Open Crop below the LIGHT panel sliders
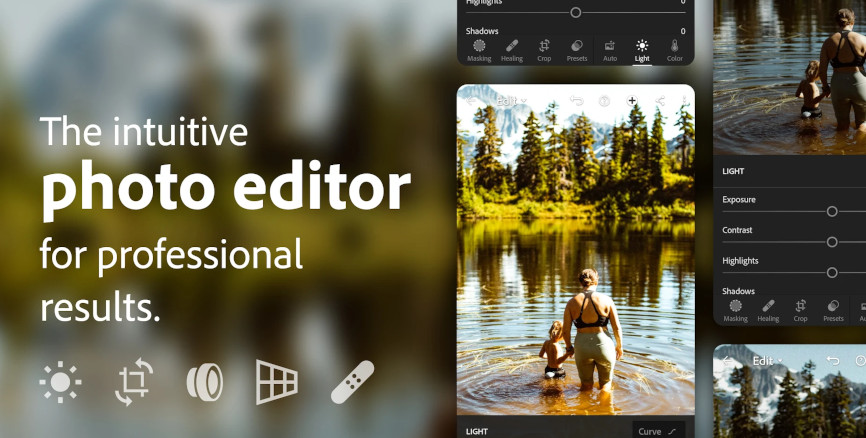 coord(800,311)
